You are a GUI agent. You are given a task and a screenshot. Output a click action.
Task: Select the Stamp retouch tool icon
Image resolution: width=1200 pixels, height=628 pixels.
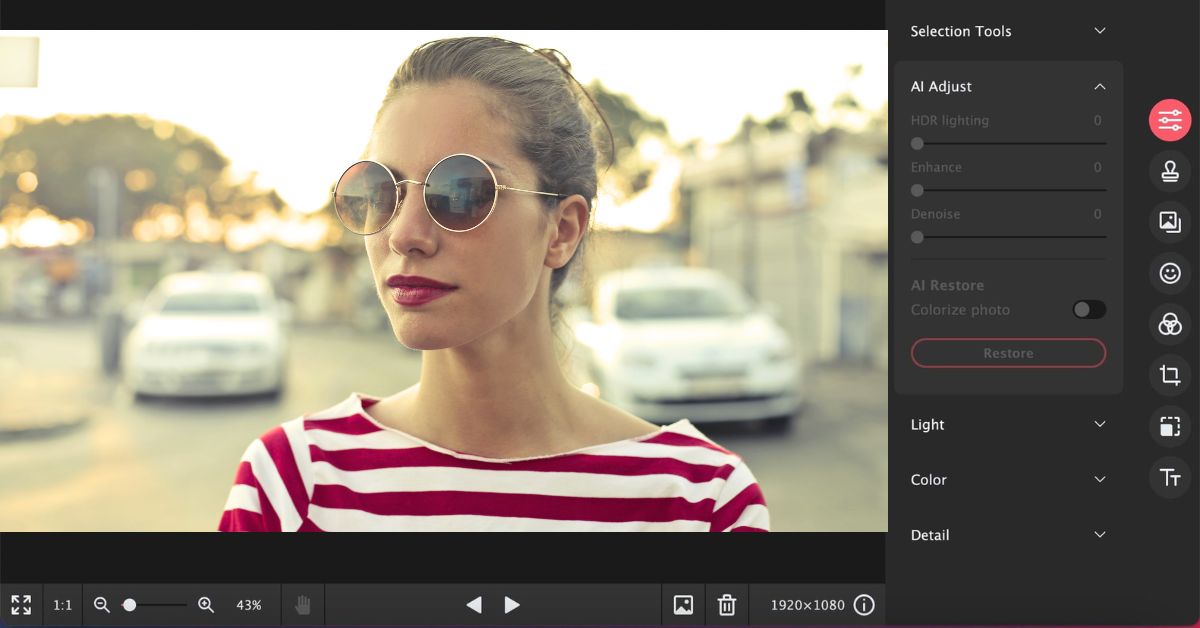(x=1169, y=171)
